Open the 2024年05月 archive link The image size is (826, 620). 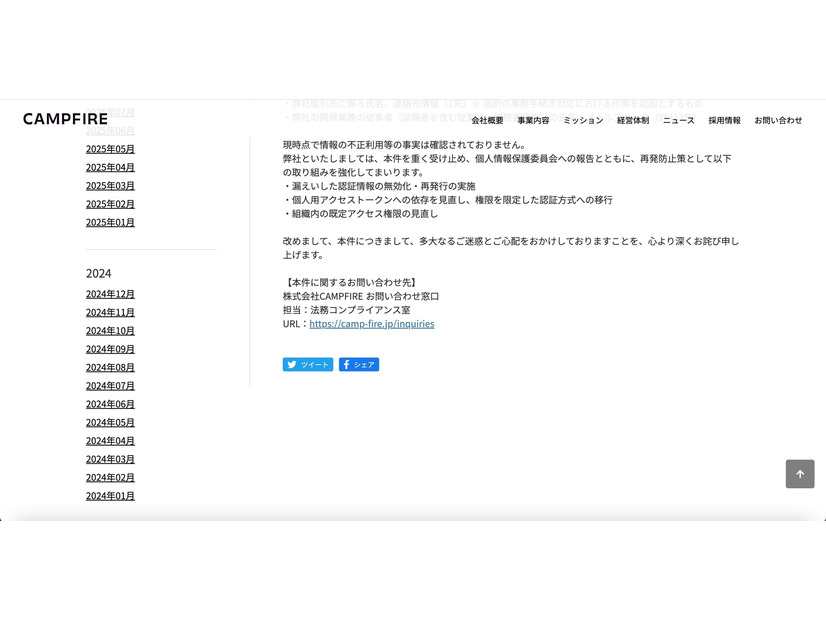pyautogui.click(x=110, y=422)
